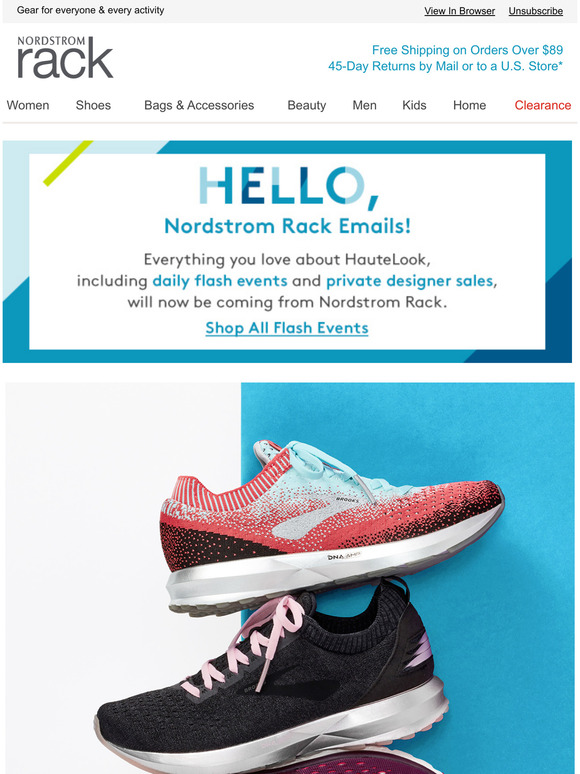Viewport: 580px width, 774px height.
Task: Open the Home category
Action: 469,105
